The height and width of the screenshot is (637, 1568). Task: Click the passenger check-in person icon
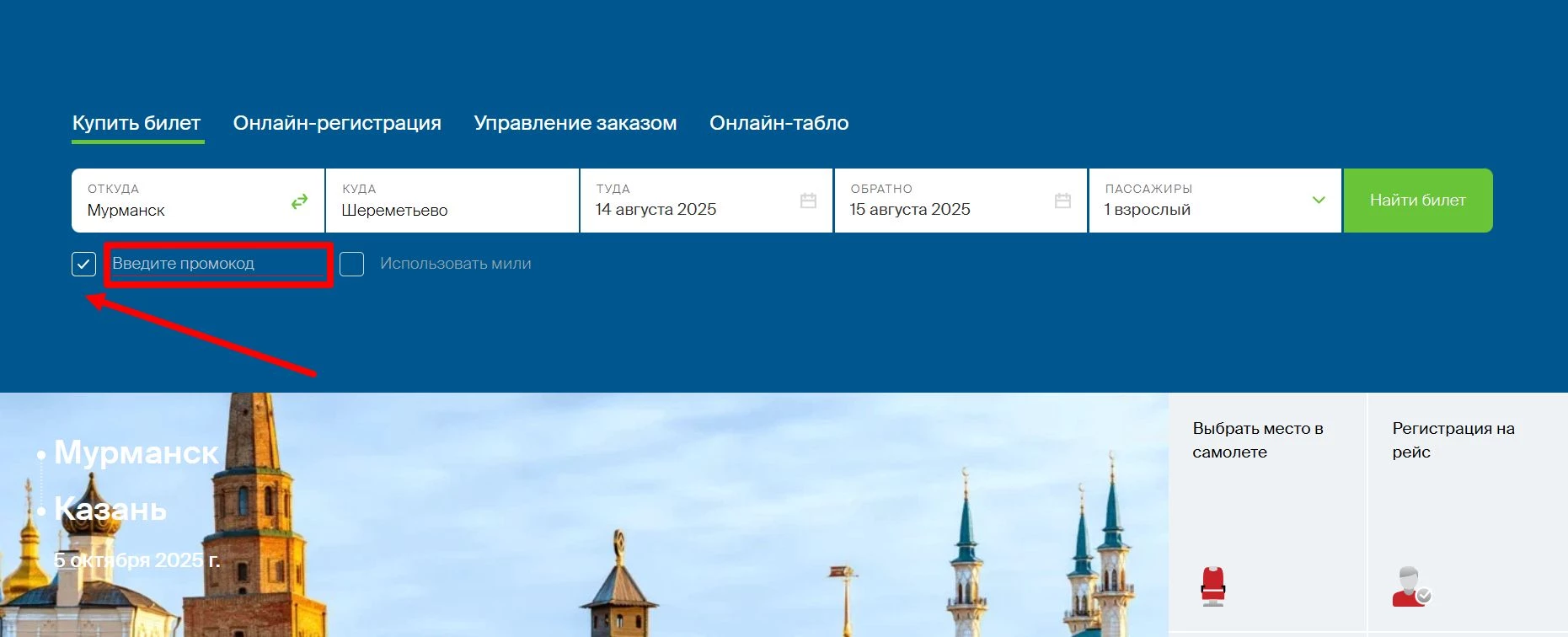(x=1411, y=586)
